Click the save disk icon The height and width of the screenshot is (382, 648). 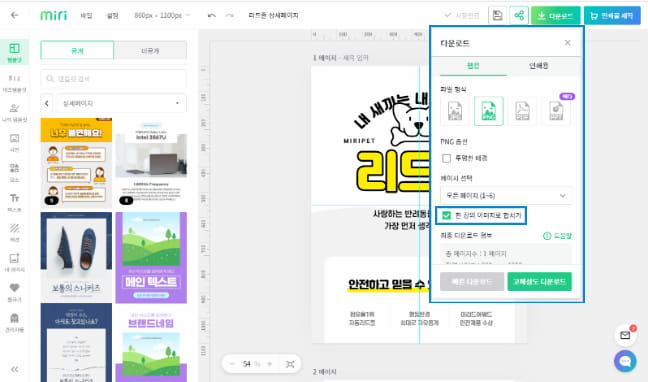click(498, 16)
